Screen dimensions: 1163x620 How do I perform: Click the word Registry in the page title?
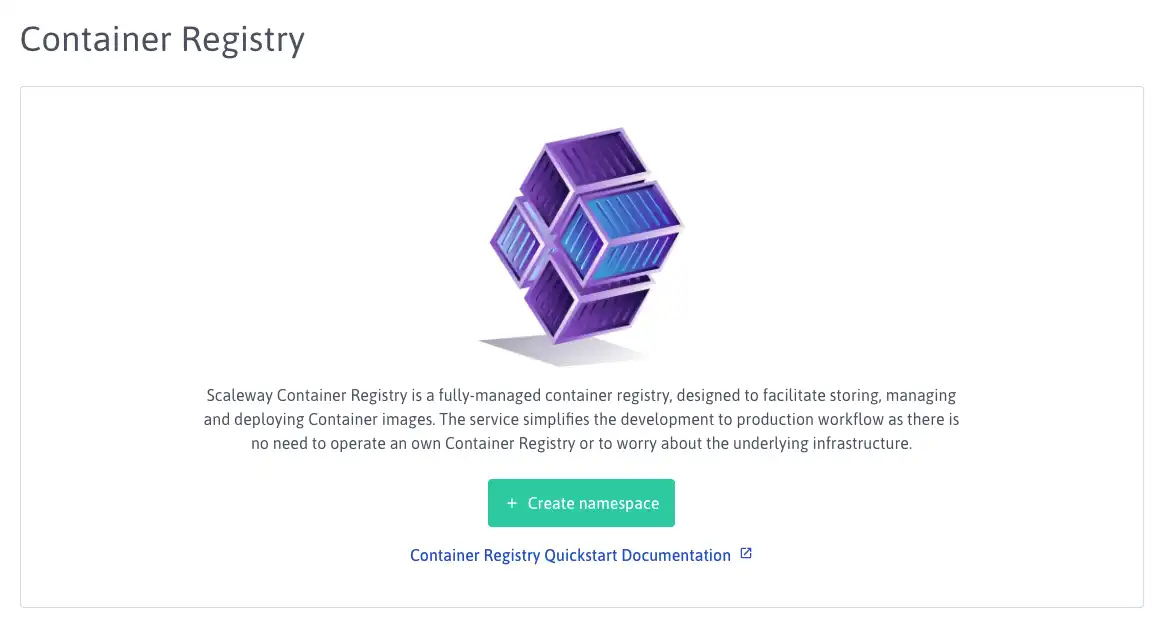coord(243,41)
